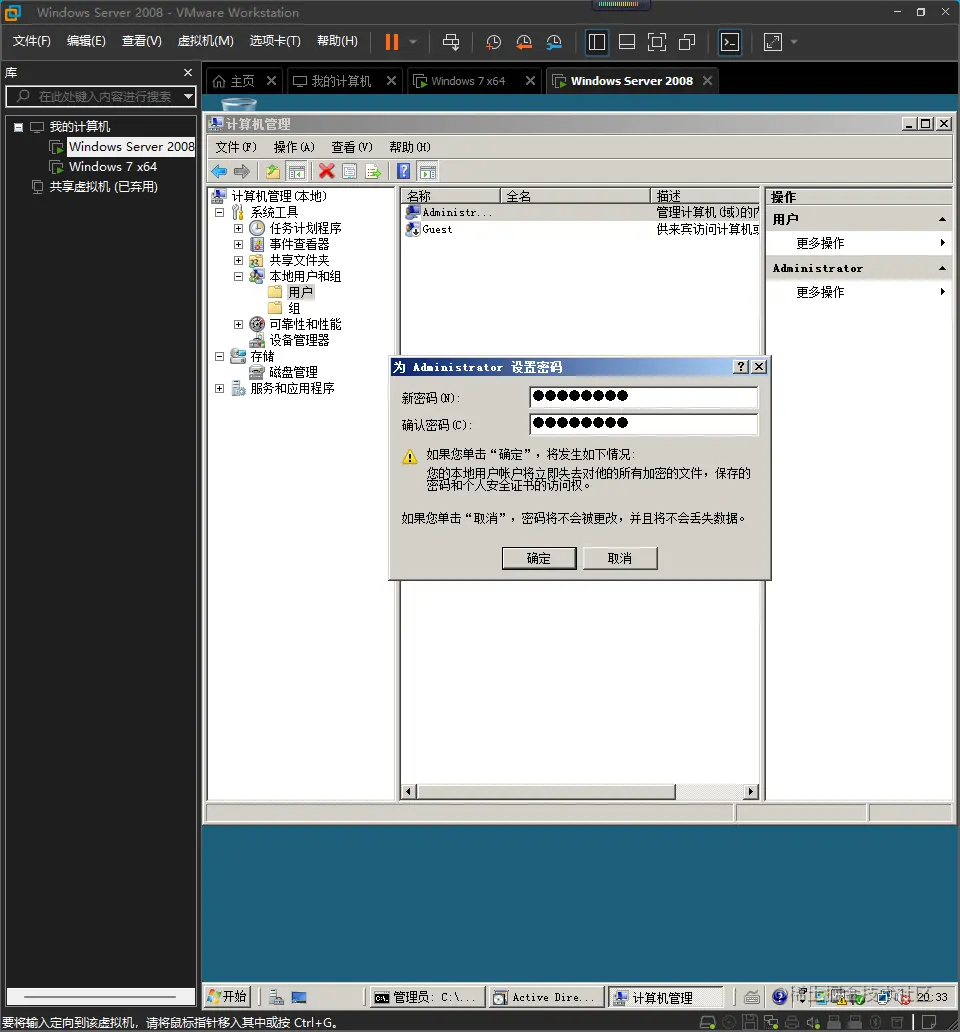Open the snapshot manager wrench-clock icon
The image size is (960, 1032).
(x=554, y=42)
